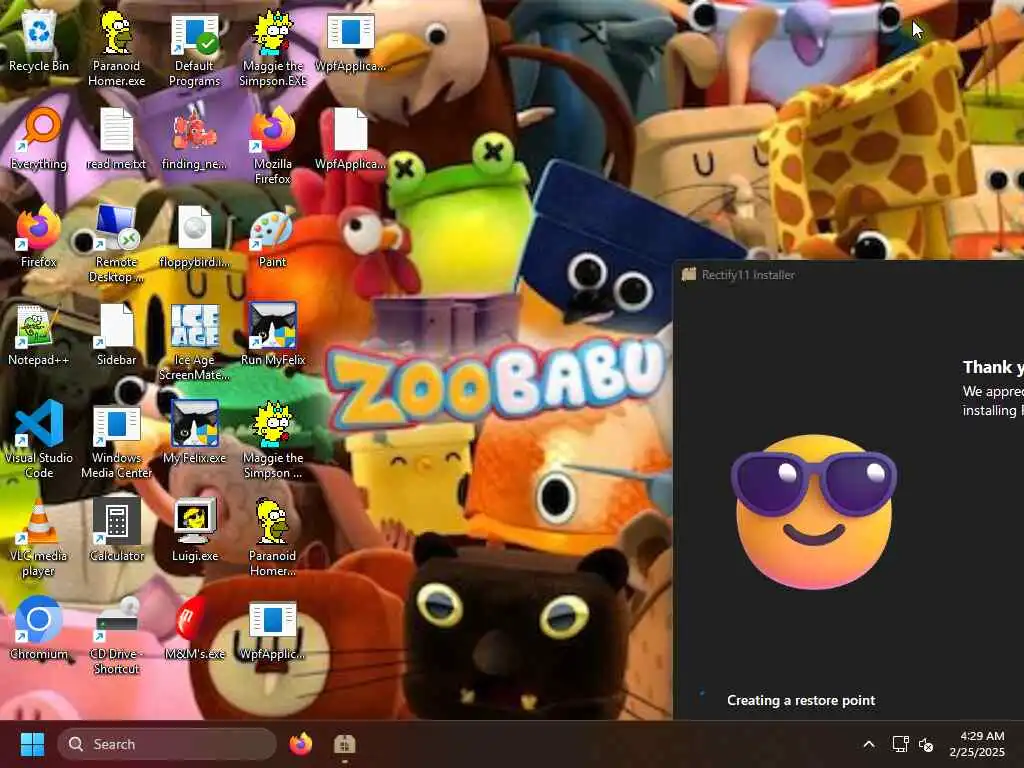This screenshot has height=768, width=1024.
Task: Select the WpfApplic... icon in the bottom row
Action: 272,629
